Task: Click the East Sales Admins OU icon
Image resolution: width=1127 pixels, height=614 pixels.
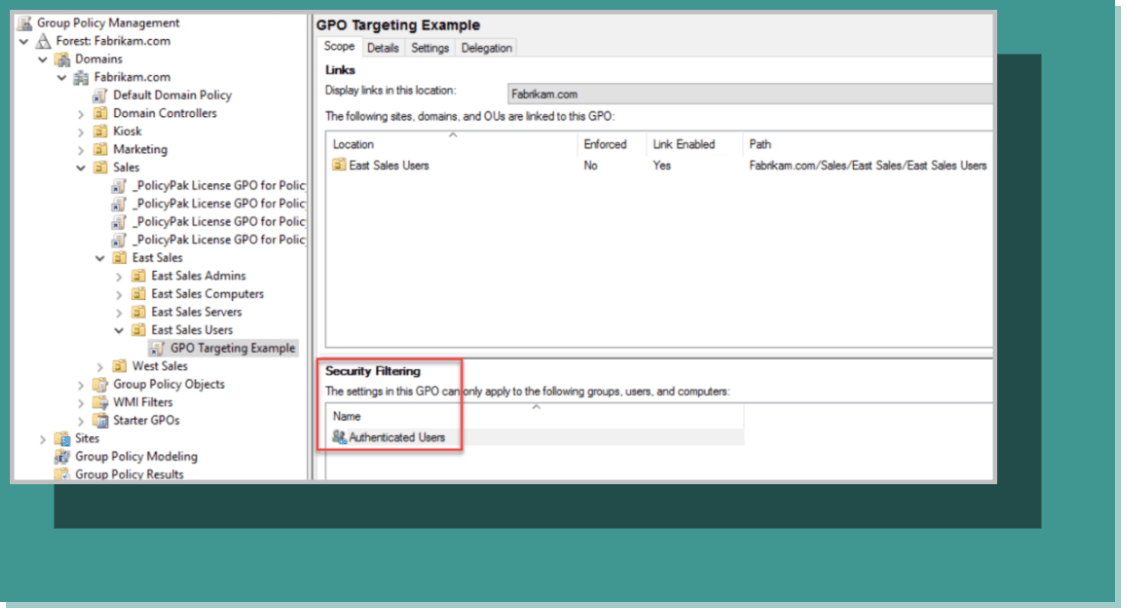Action: point(139,275)
